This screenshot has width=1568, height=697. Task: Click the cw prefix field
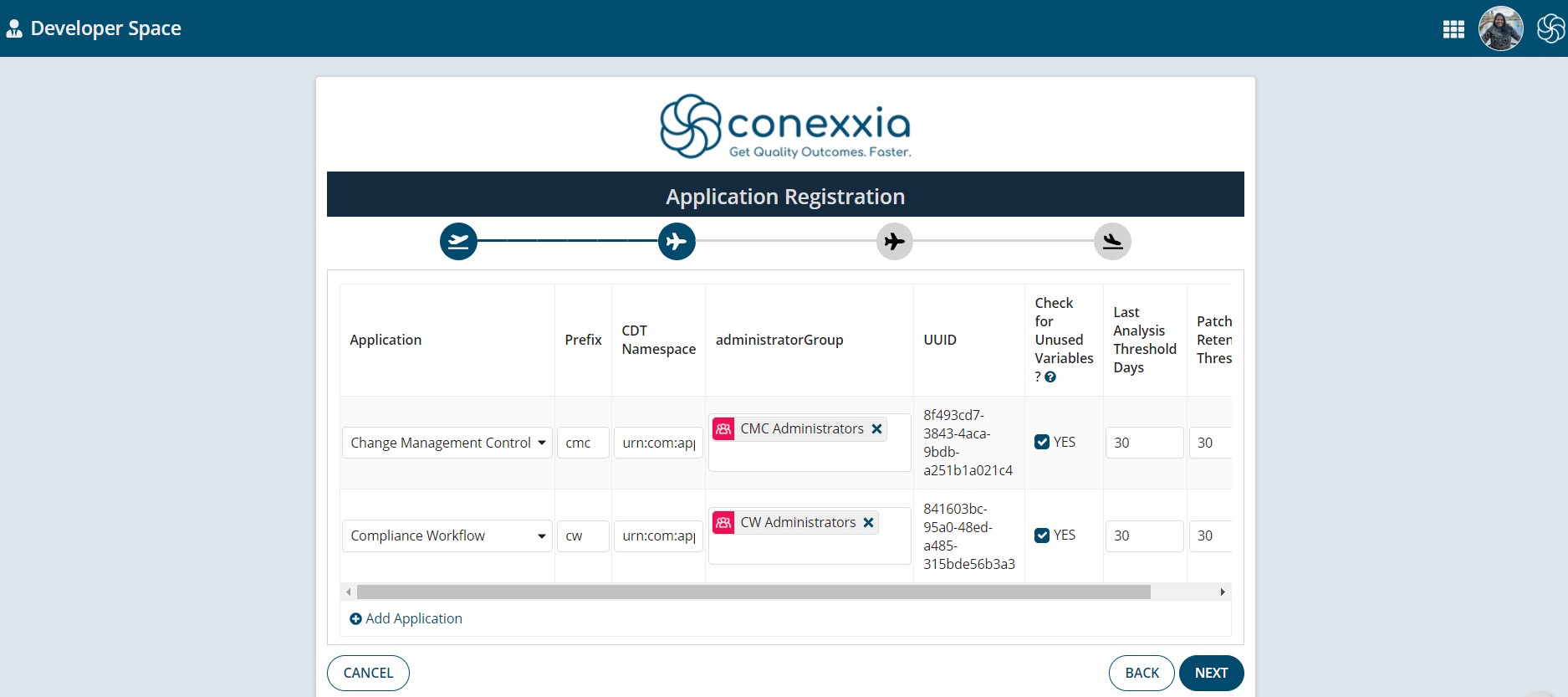(583, 536)
